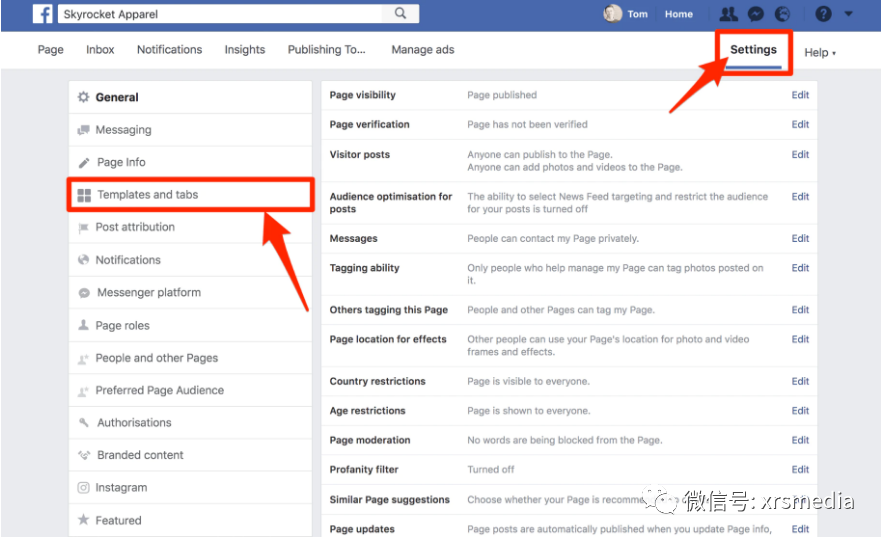Screen dimensions: 883x540
Task: Select Templates and tabs in sidebar
Action: (x=147, y=195)
